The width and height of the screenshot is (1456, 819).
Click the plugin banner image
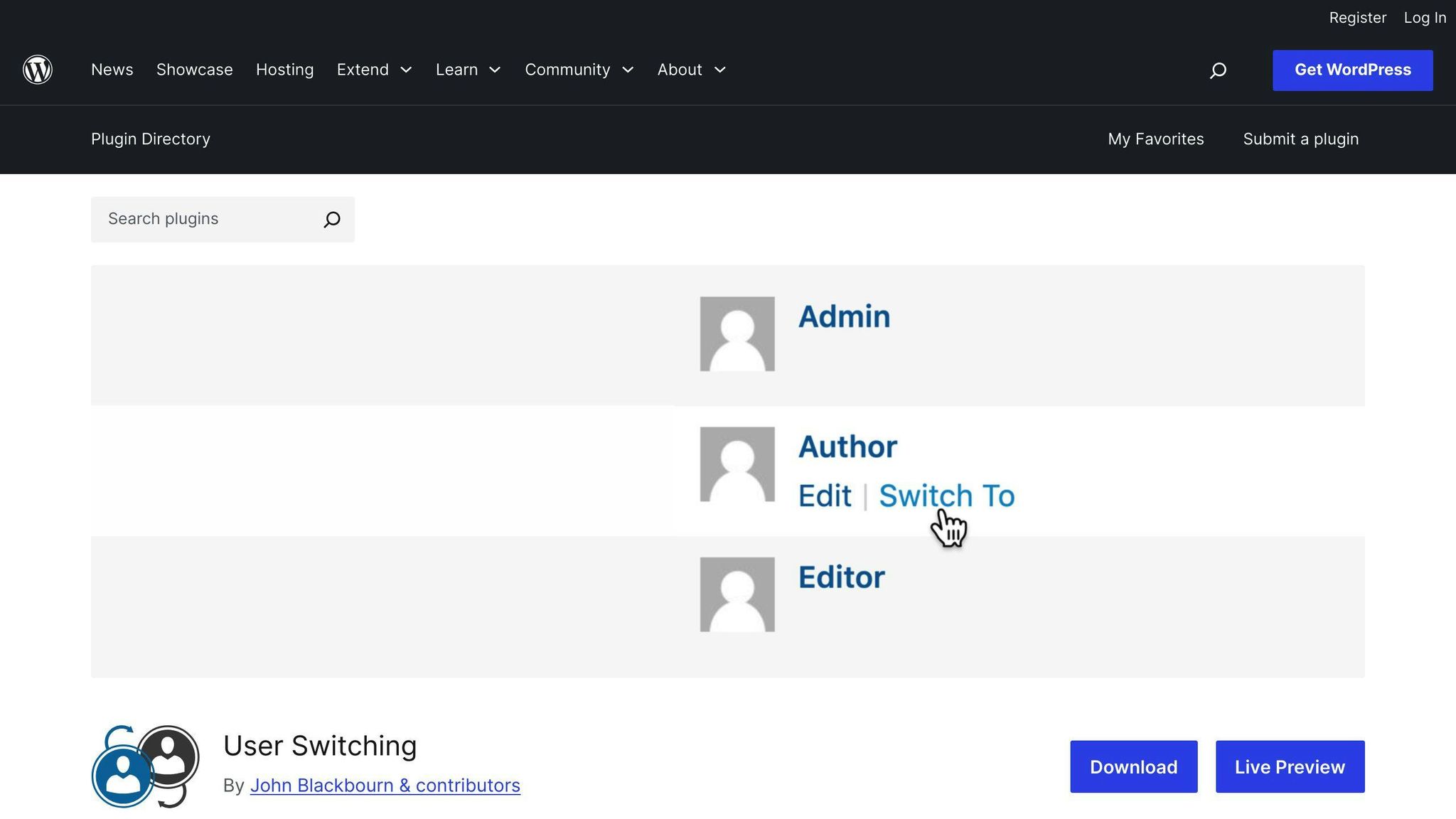click(728, 471)
